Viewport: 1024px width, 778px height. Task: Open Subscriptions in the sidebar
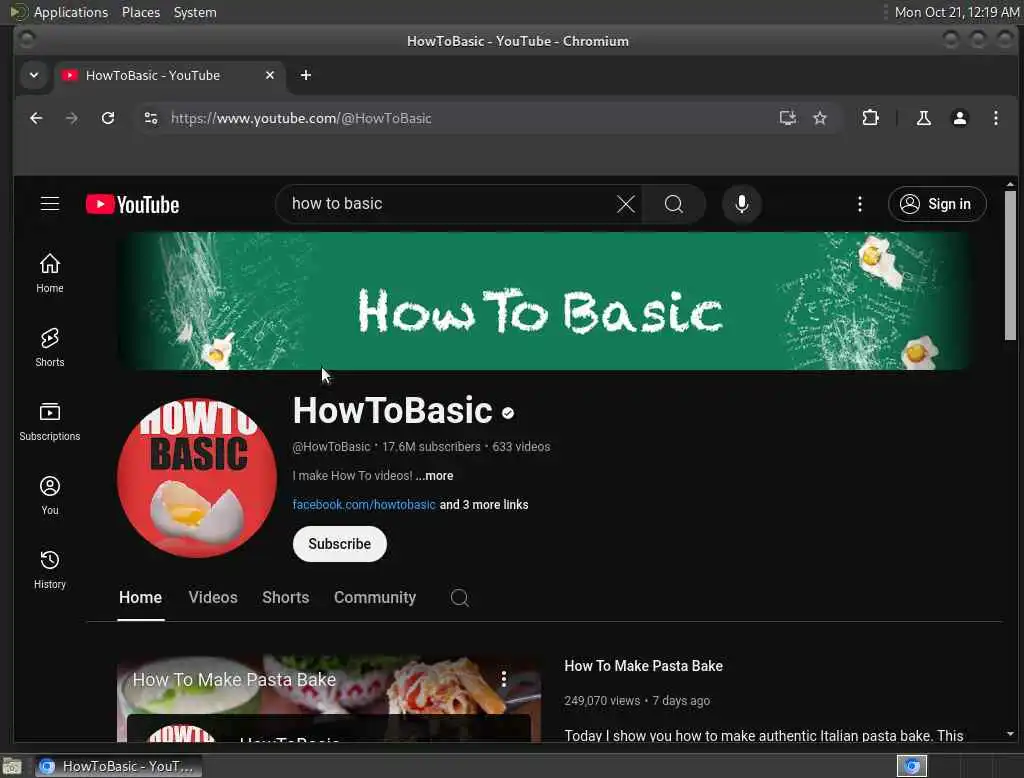(50, 422)
